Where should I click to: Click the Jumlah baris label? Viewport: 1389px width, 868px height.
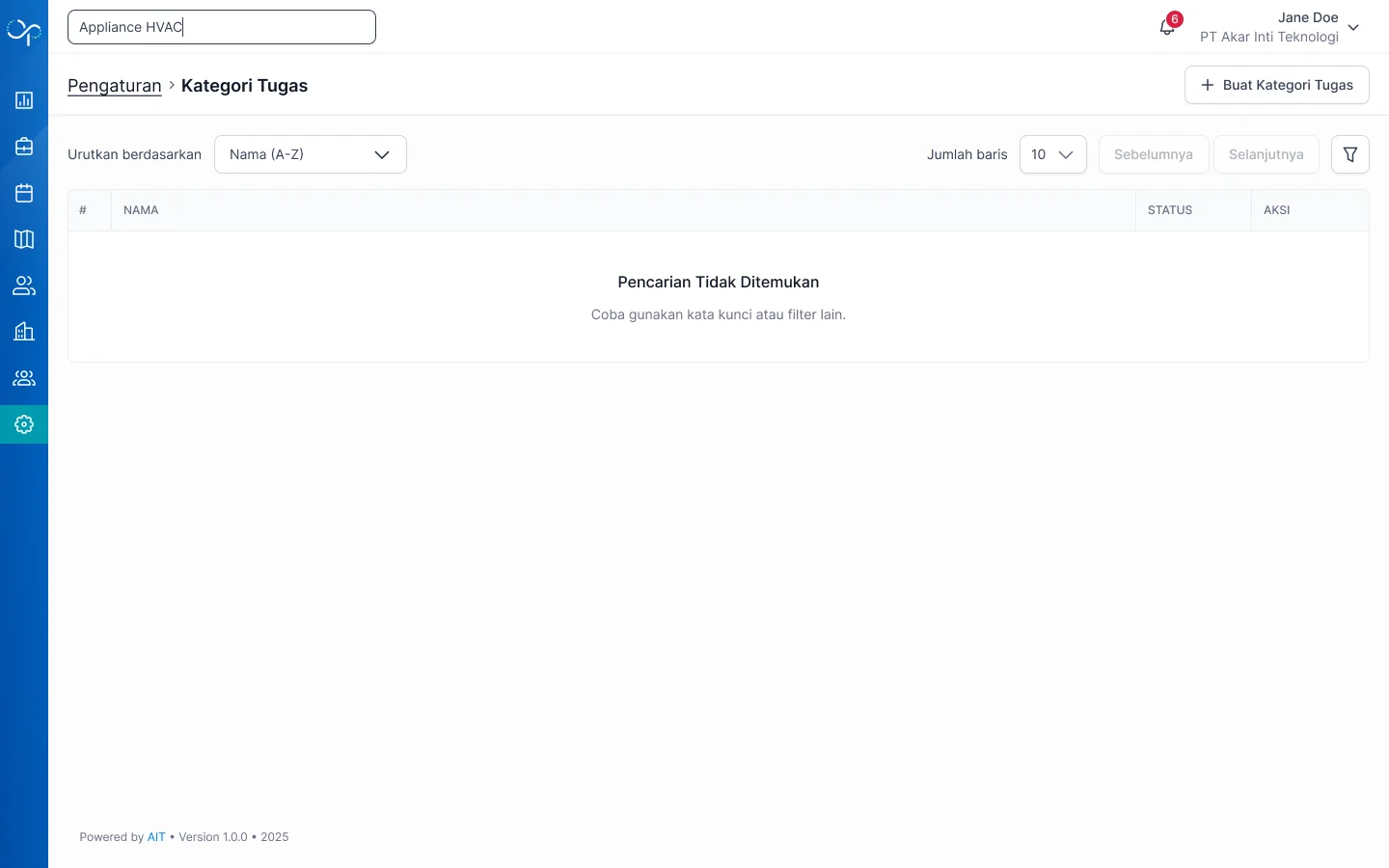tap(967, 154)
